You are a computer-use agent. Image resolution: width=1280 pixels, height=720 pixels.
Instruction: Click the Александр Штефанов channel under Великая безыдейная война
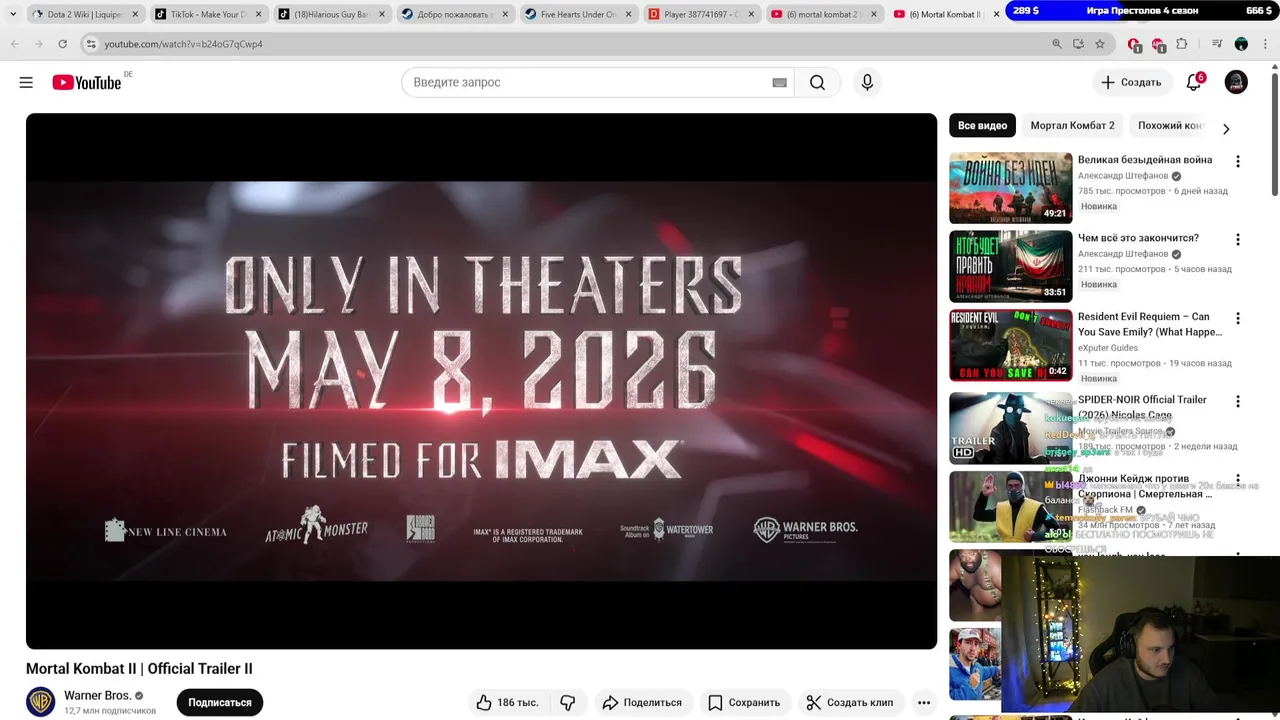(1123, 176)
